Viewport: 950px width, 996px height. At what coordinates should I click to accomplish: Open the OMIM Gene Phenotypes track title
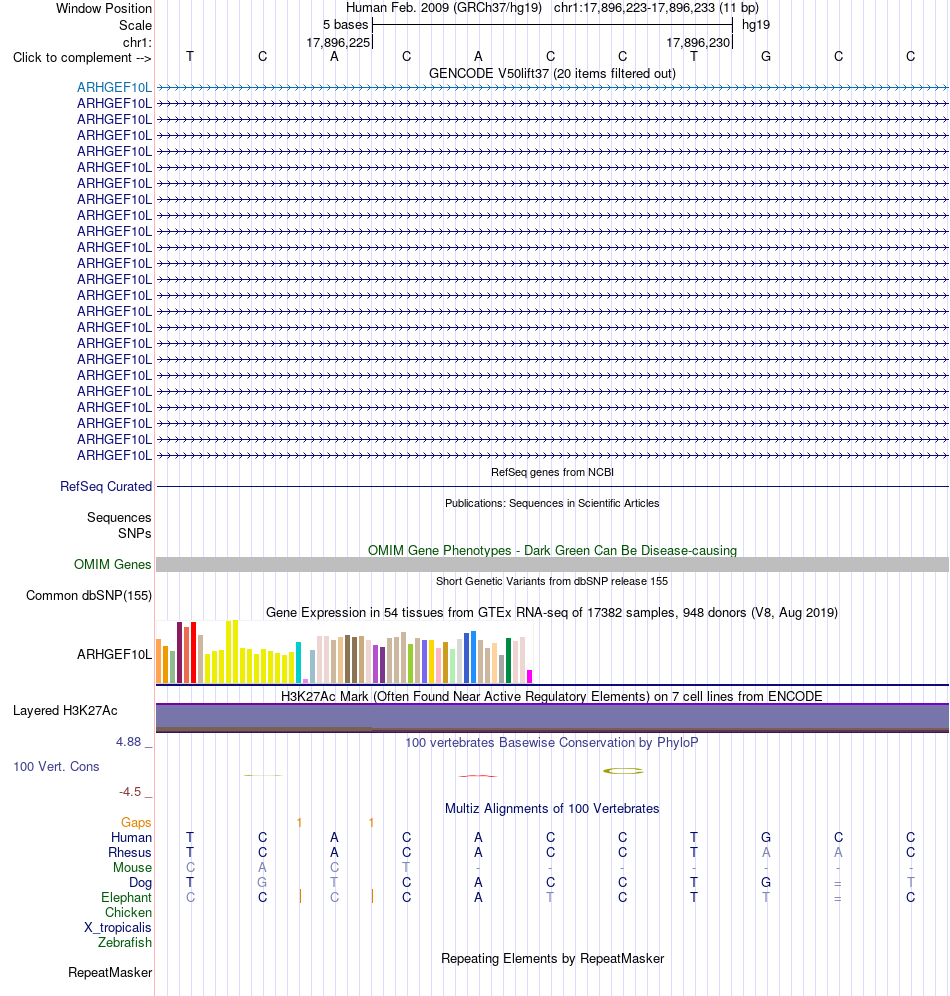(x=552, y=551)
